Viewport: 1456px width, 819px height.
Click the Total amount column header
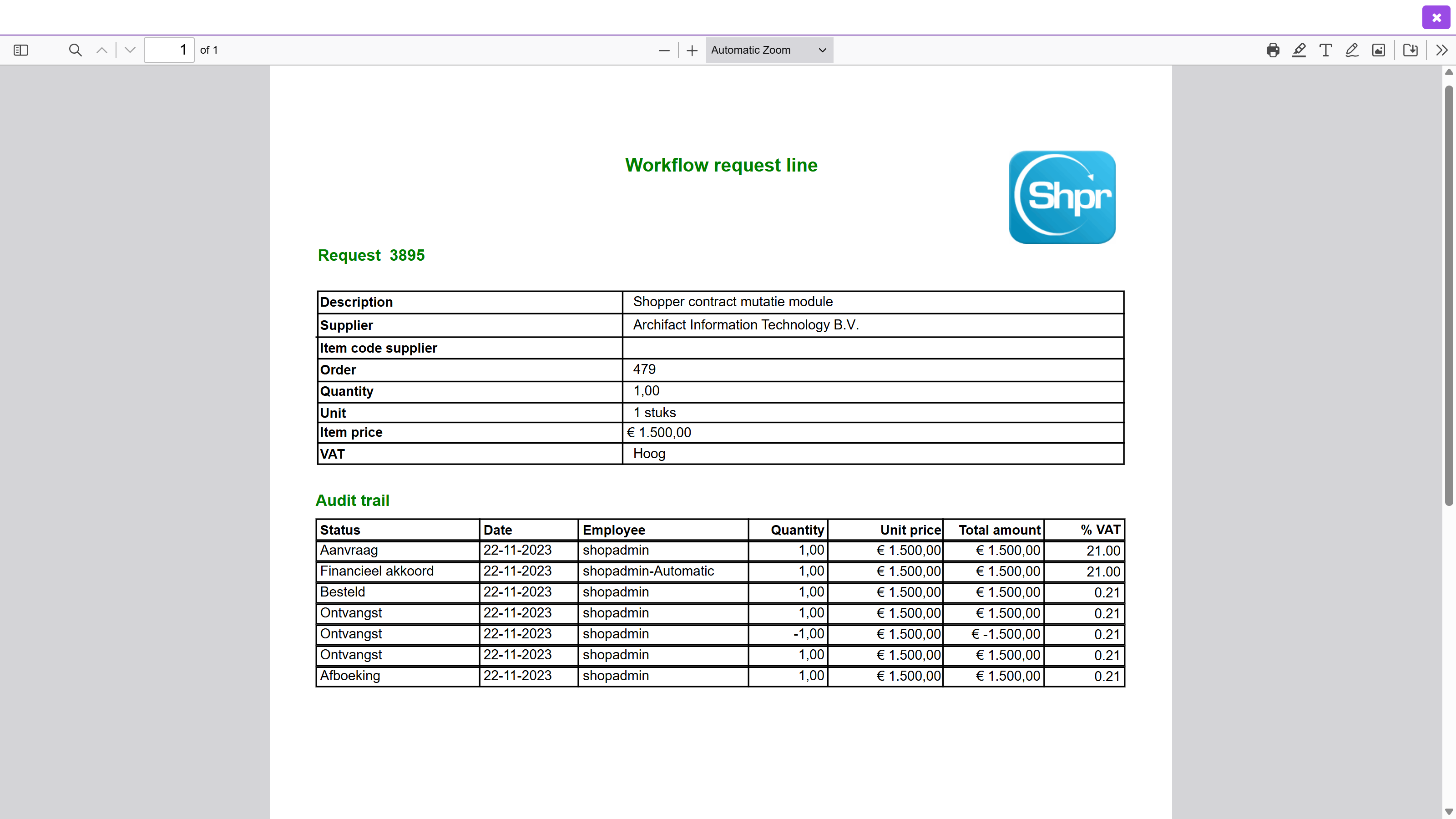click(993, 530)
